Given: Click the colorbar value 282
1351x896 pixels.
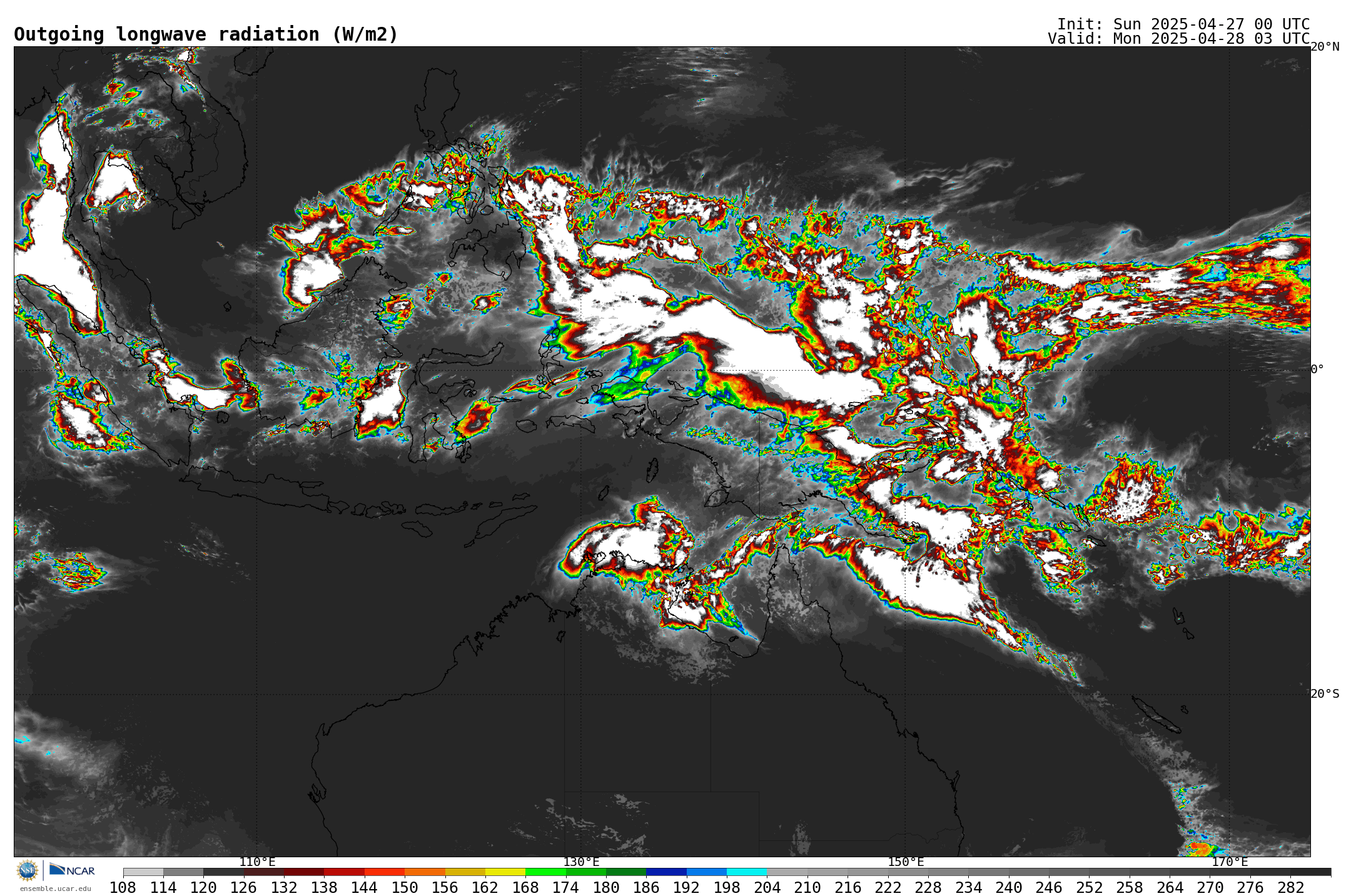Looking at the screenshot, I should [1290, 888].
